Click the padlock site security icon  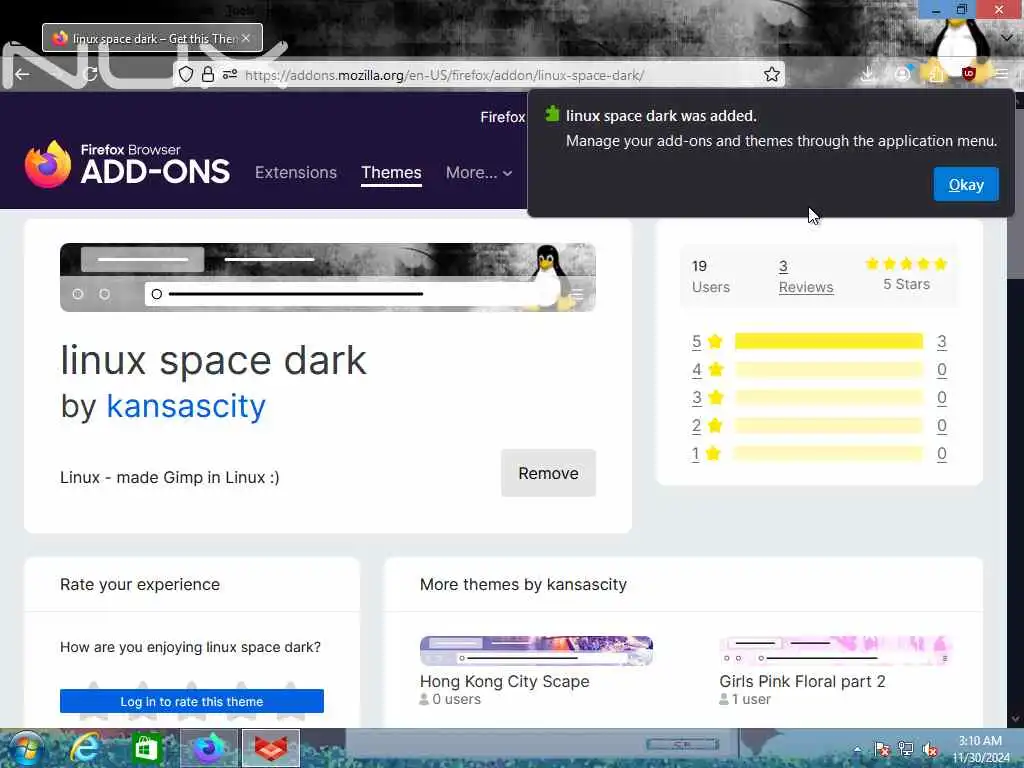point(208,74)
